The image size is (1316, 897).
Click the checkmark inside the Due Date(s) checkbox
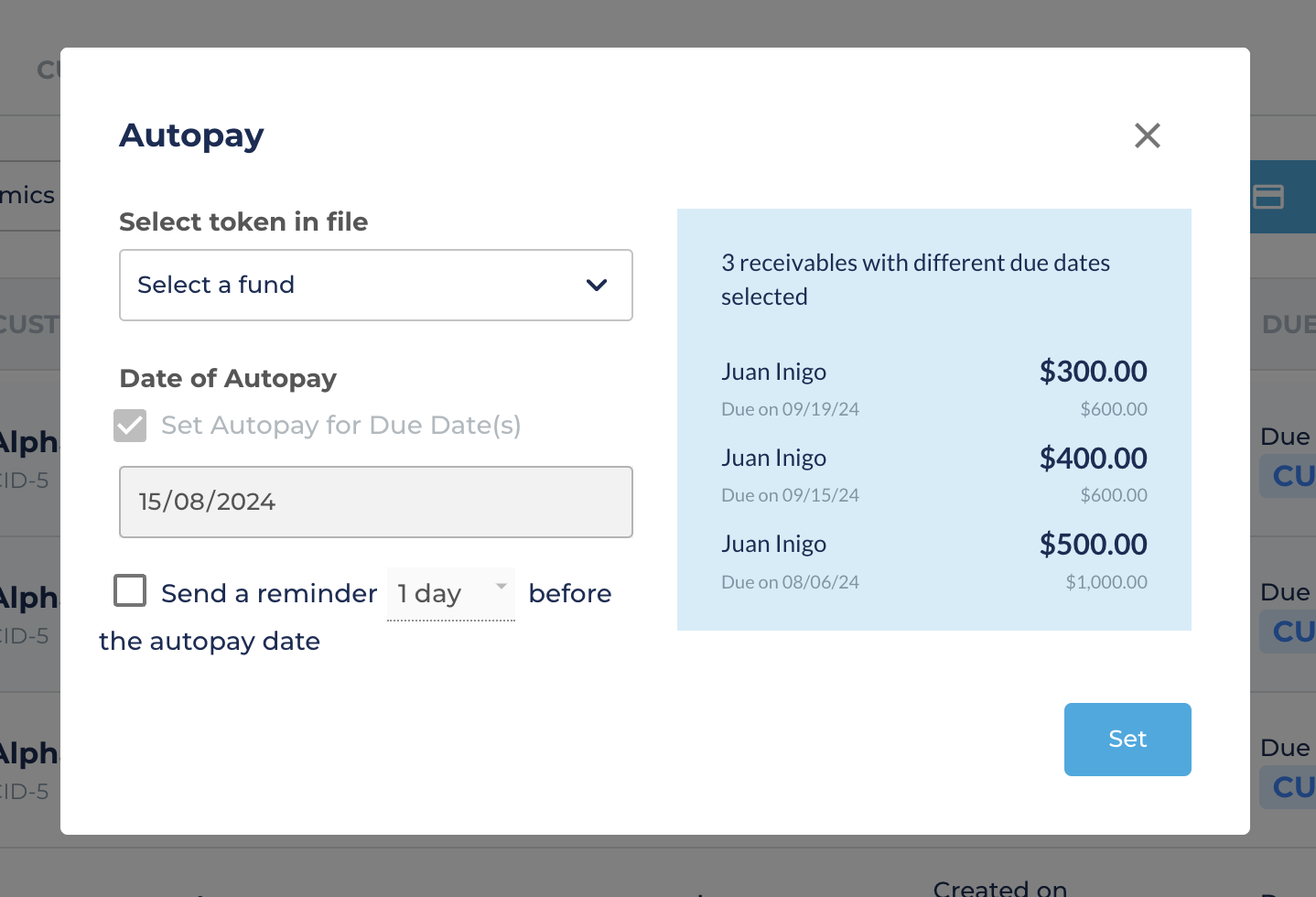(130, 425)
